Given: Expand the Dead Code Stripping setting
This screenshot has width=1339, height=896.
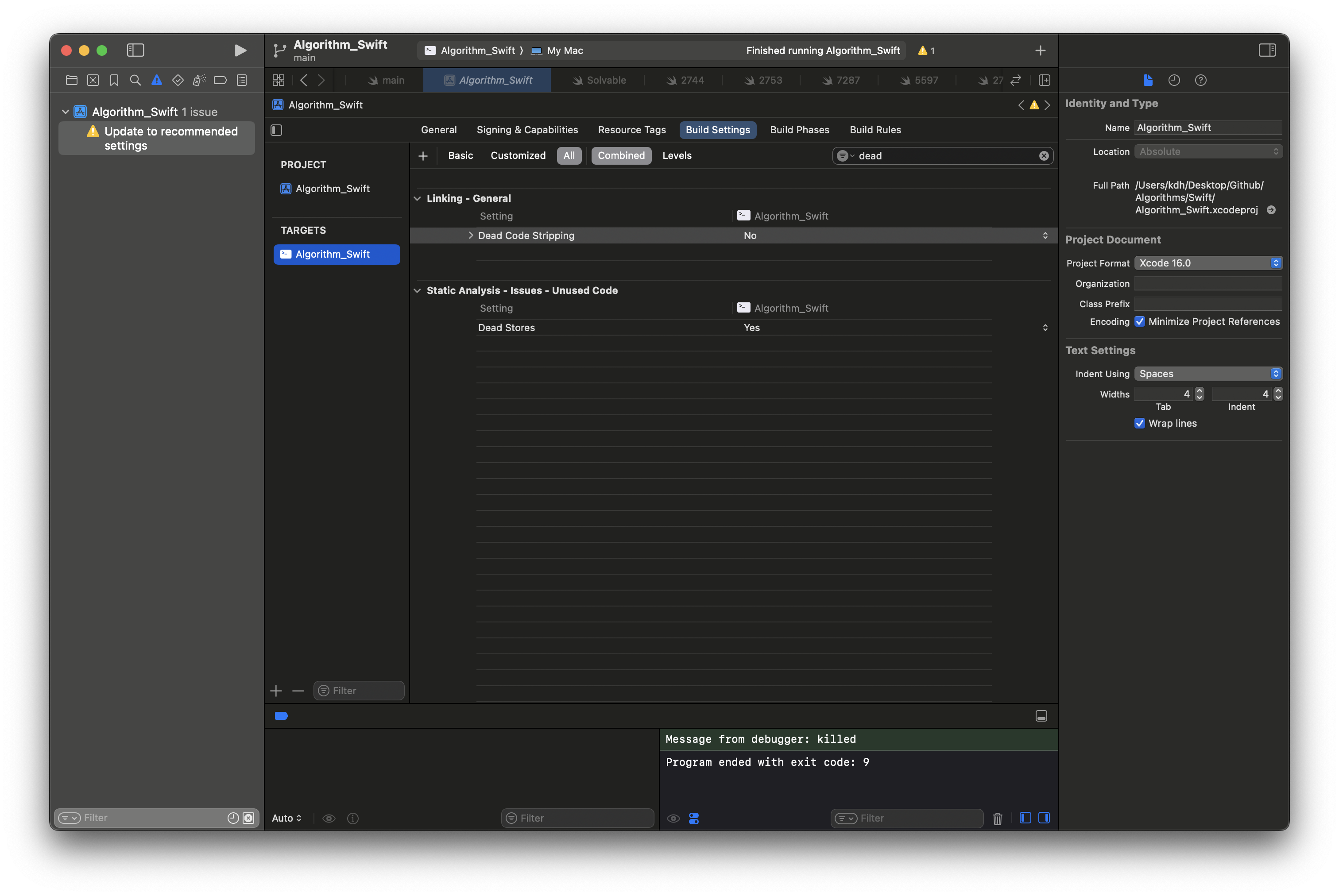Looking at the screenshot, I should pyautogui.click(x=470, y=236).
